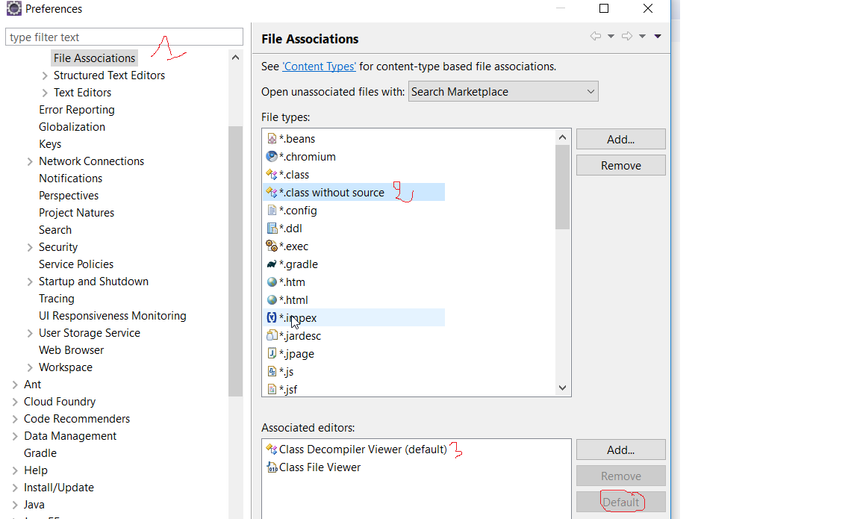Click the *.ddl file icon
The image size is (860, 519).
[272, 229]
